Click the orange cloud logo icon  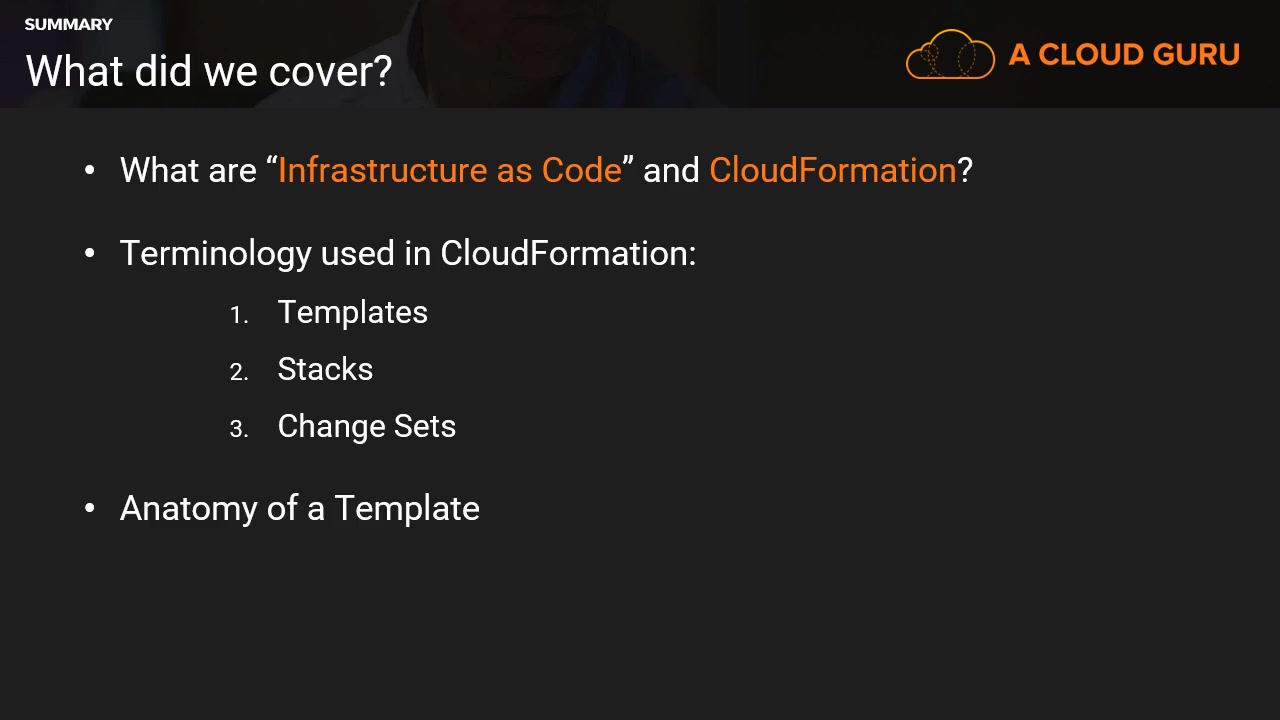949,55
